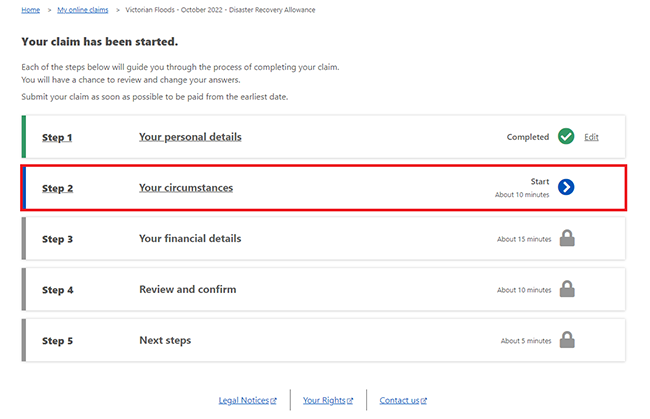Click external link icon beside Legal Notices
Screen dimensions: 650x419
(x=273, y=401)
